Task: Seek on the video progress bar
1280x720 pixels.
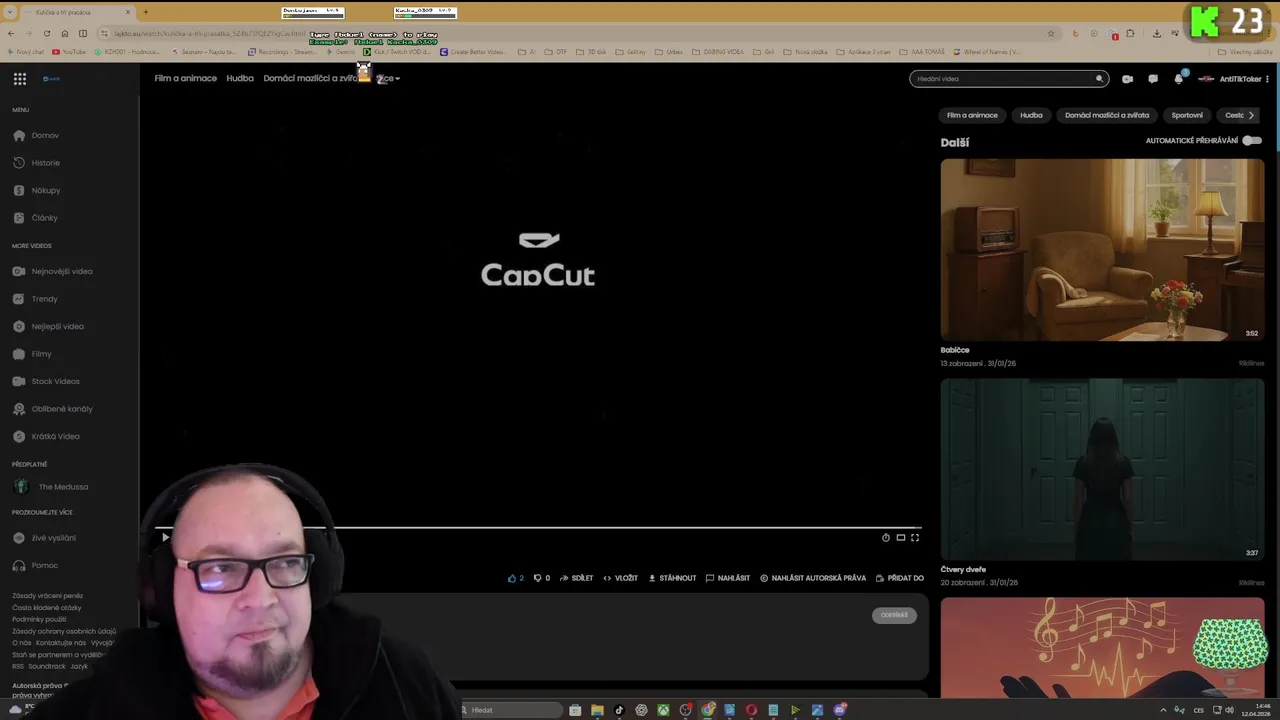Action: pyautogui.click(x=538, y=527)
